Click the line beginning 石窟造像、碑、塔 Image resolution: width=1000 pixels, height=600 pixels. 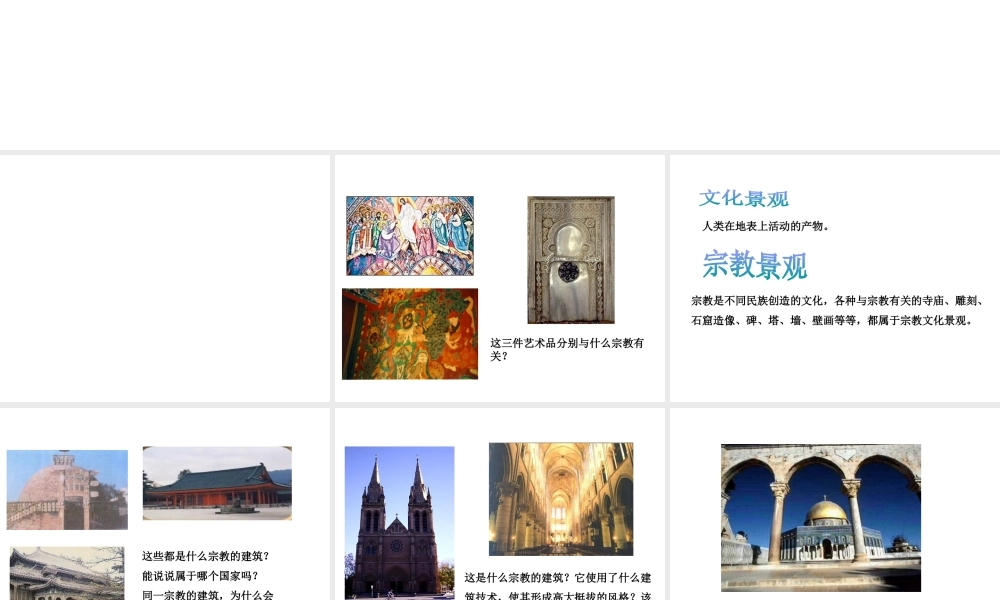coord(832,320)
